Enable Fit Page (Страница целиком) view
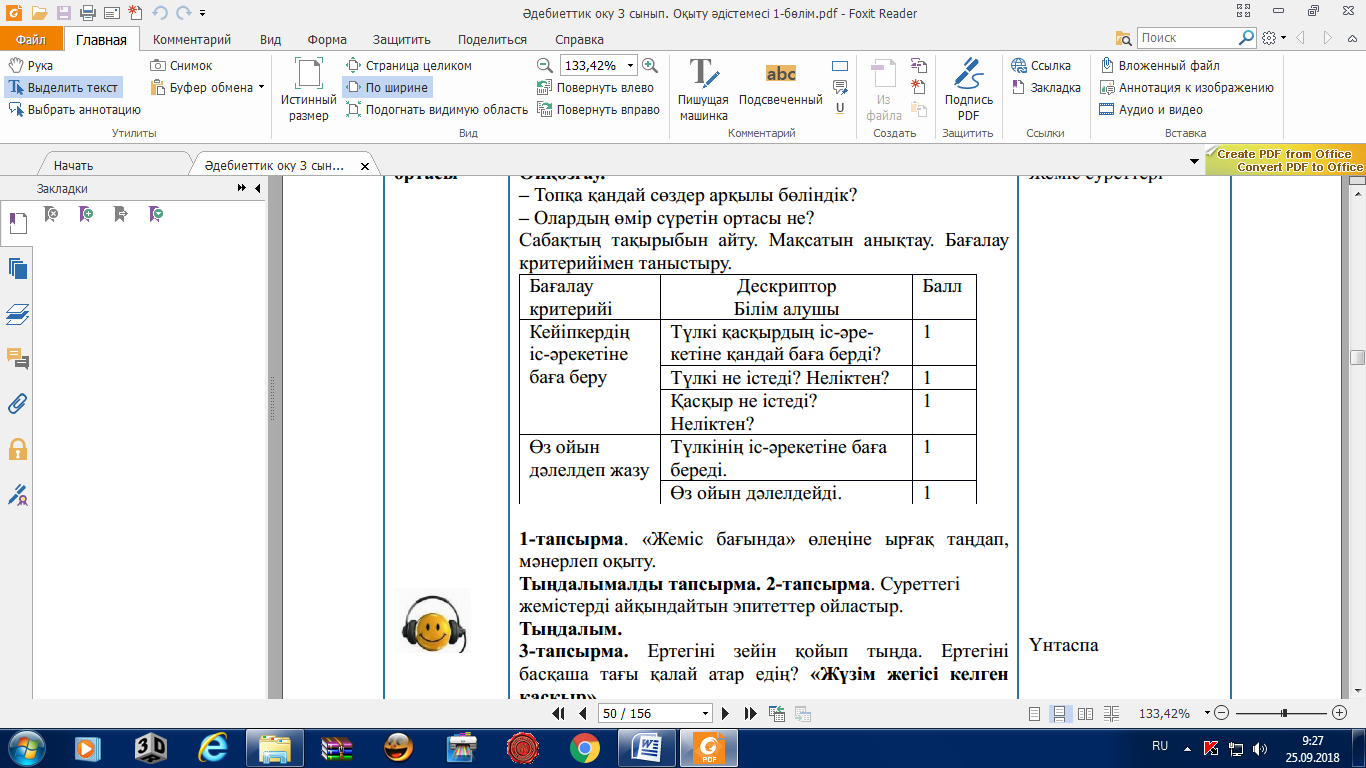Viewport: 1366px width, 768px height. click(408, 66)
